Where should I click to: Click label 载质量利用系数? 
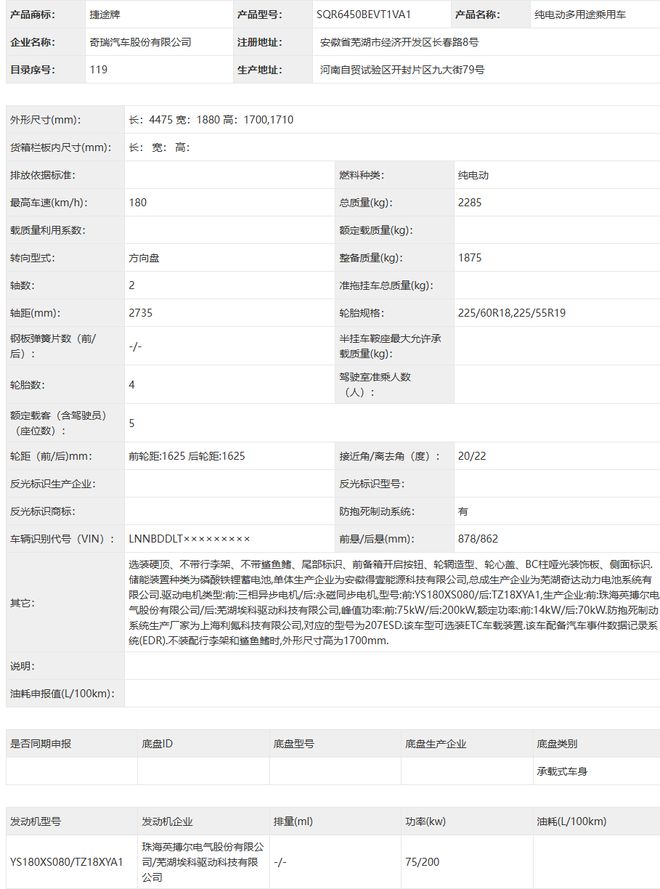48,230
